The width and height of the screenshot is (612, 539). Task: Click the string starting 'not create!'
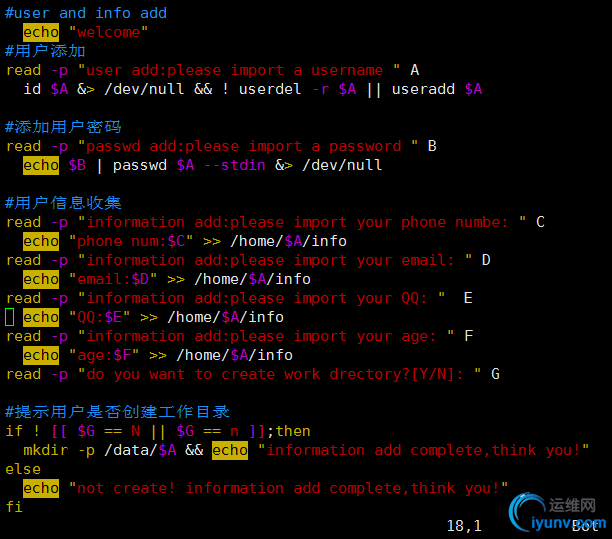point(288,488)
